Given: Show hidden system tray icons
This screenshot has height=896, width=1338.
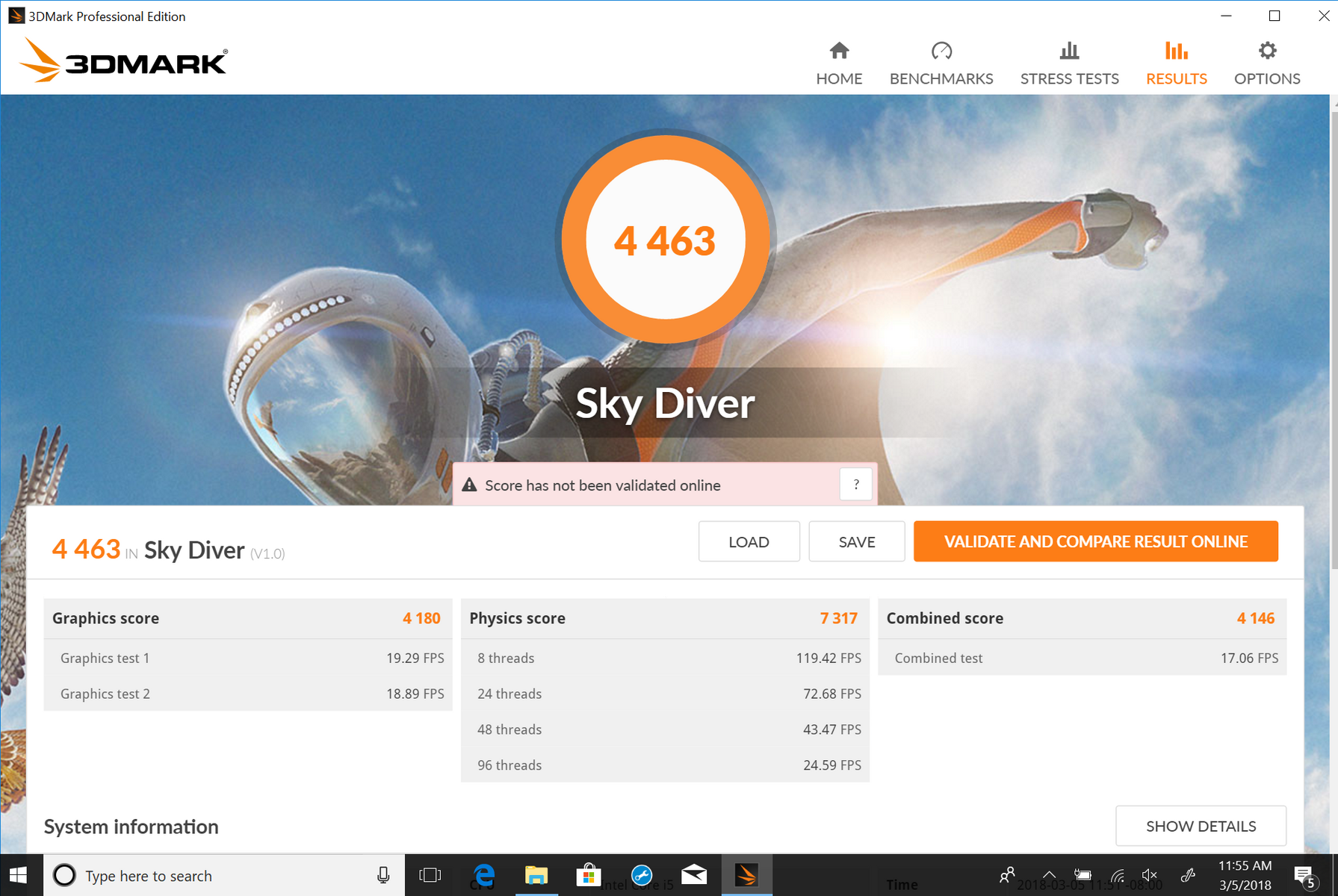Looking at the screenshot, I should tap(1049, 874).
